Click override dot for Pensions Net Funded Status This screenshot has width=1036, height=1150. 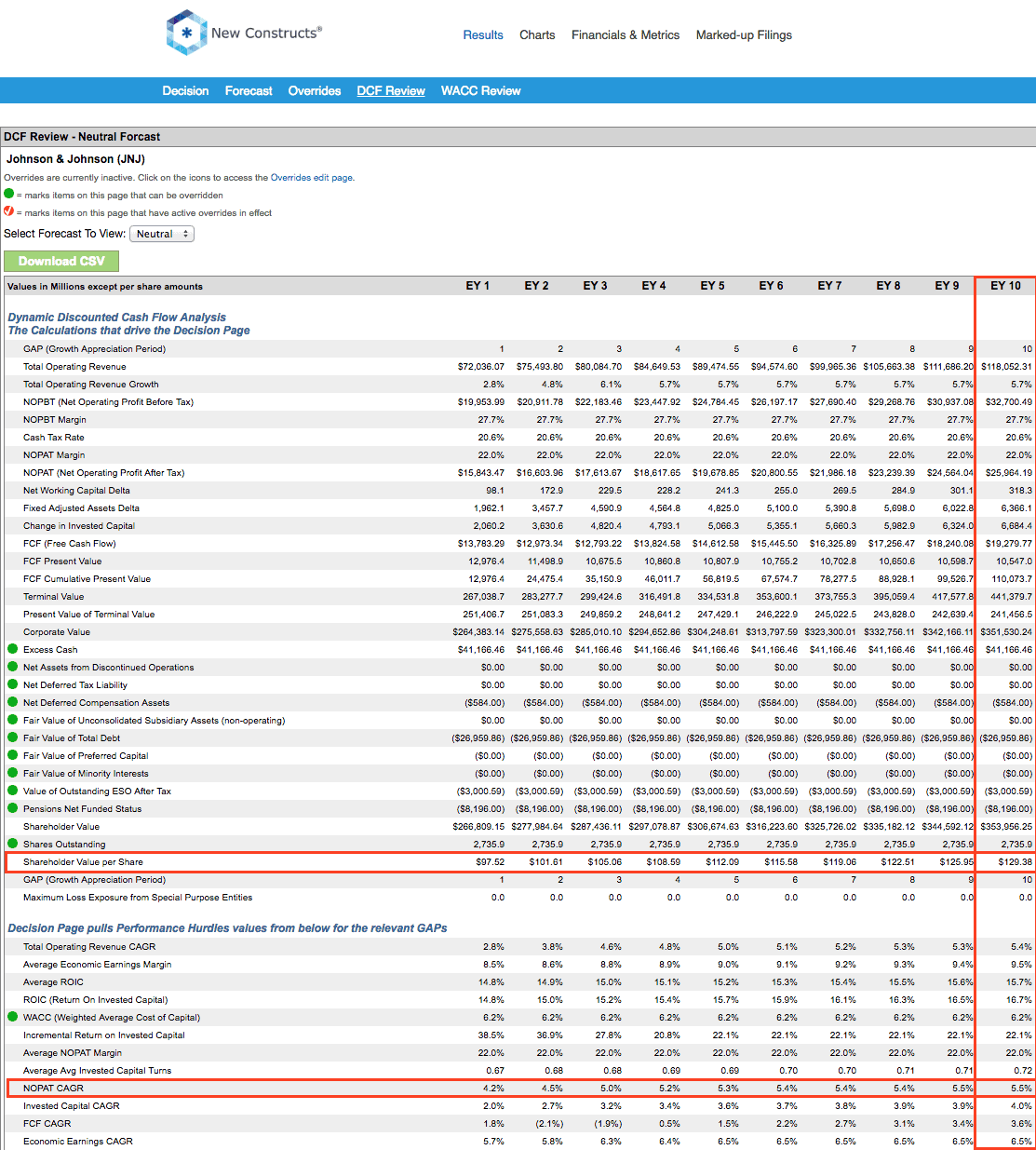(12, 808)
